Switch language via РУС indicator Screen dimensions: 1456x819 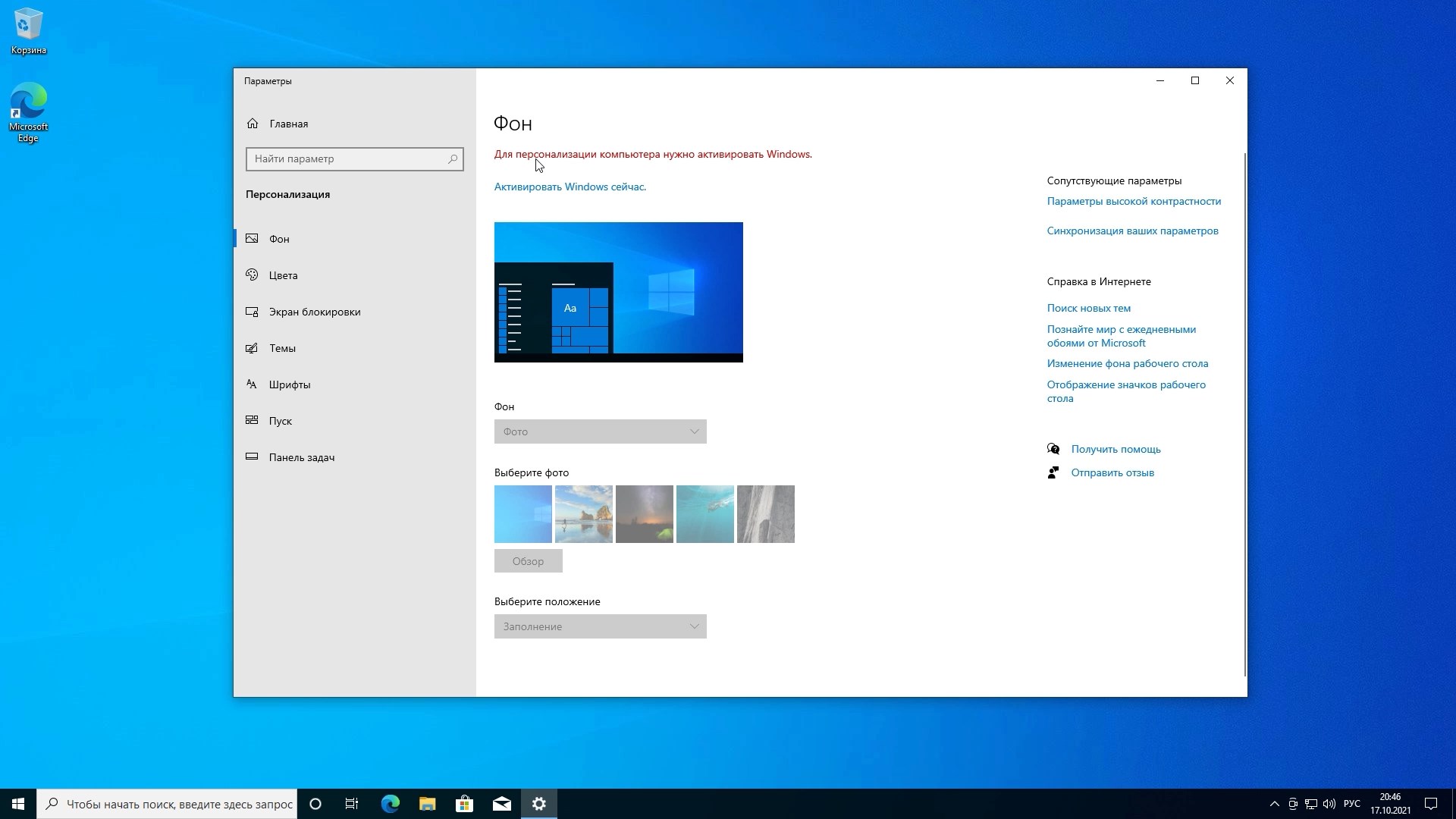pyautogui.click(x=1351, y=804)
